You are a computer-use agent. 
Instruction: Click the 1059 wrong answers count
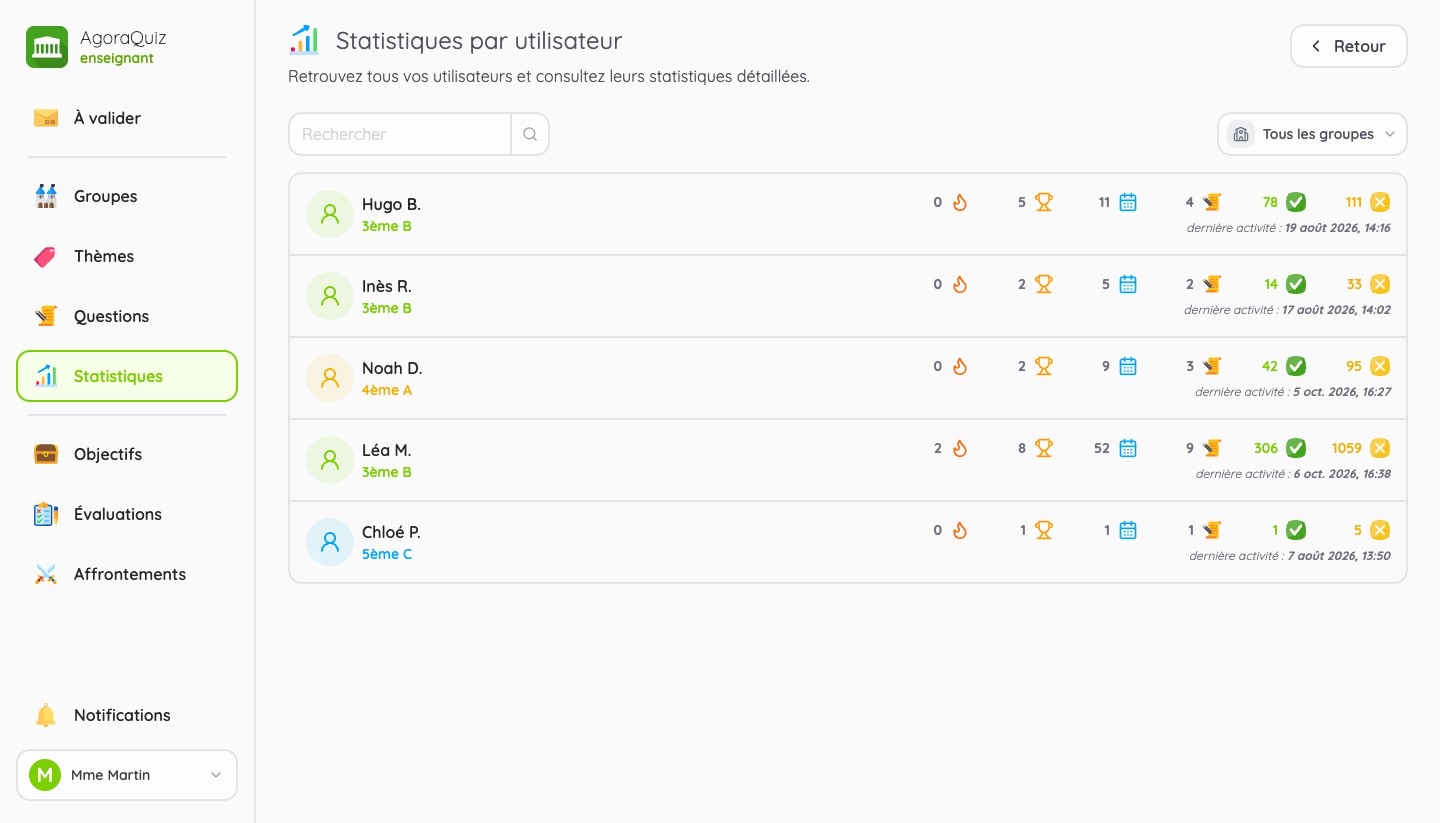[1346, 448]
